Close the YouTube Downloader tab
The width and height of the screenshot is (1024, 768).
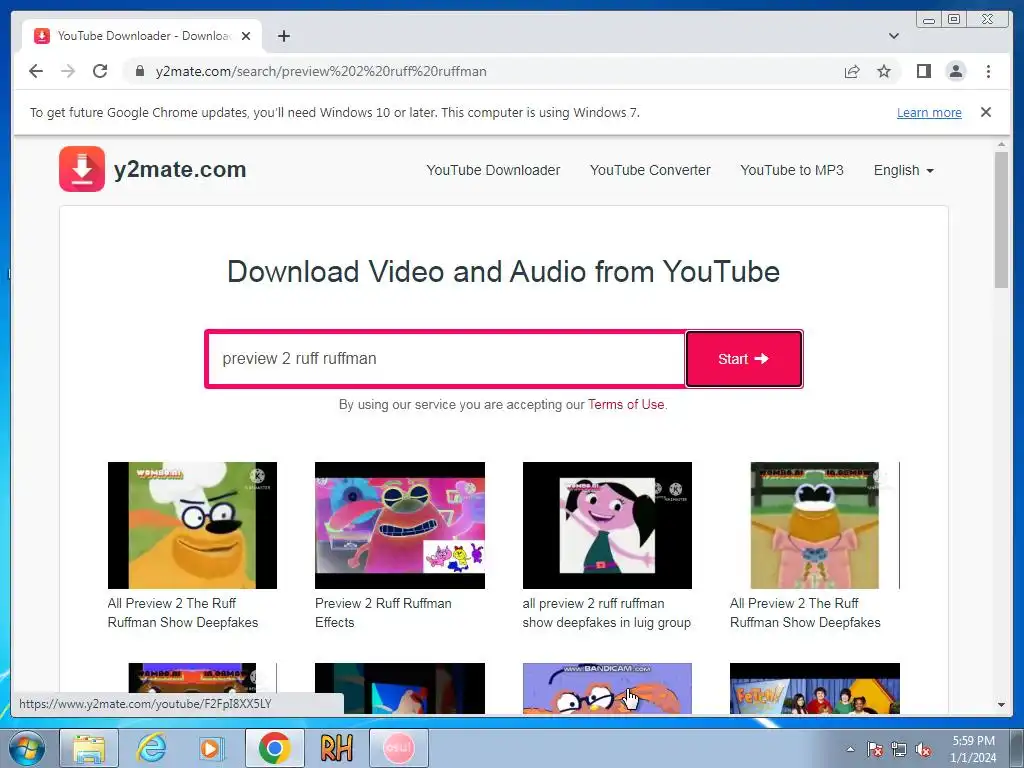246,36
